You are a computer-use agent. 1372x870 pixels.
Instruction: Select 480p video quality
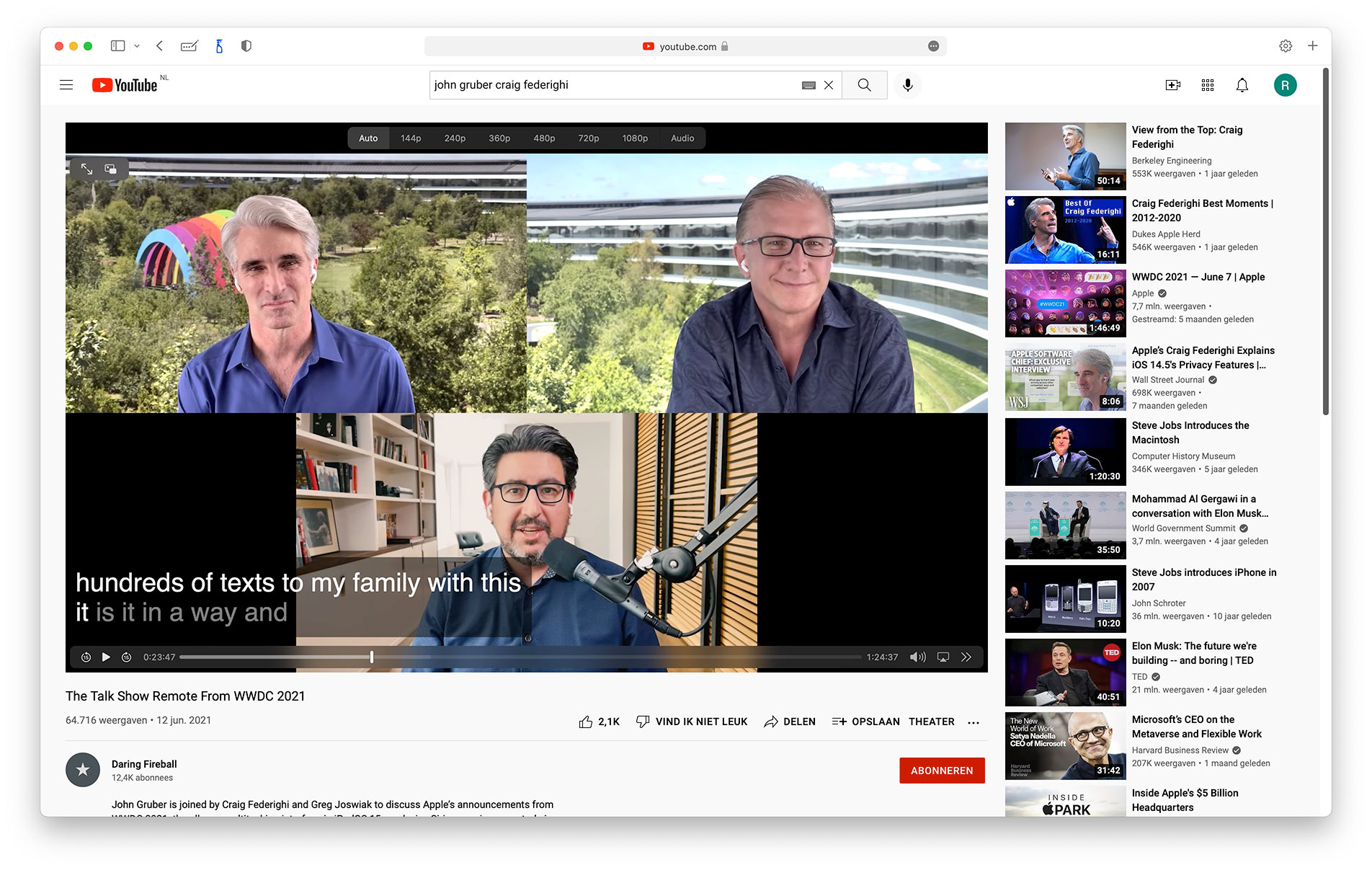[544, 138]
